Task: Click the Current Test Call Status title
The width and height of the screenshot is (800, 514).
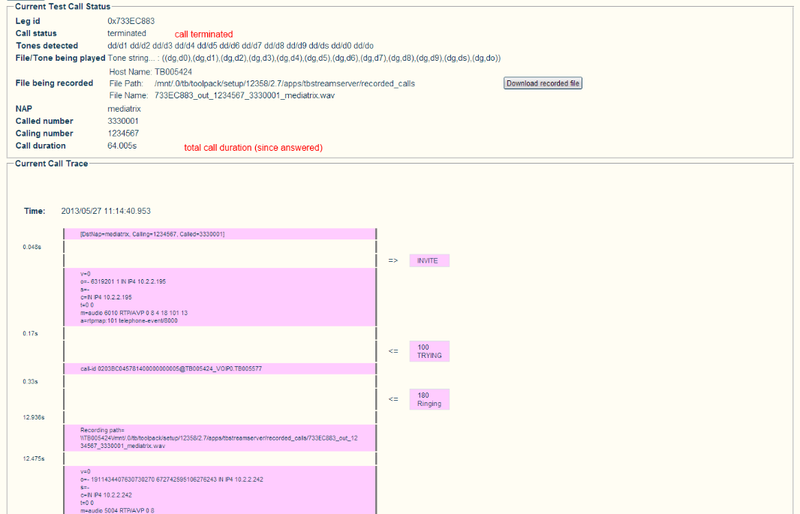Action: [x=63, y=7]
